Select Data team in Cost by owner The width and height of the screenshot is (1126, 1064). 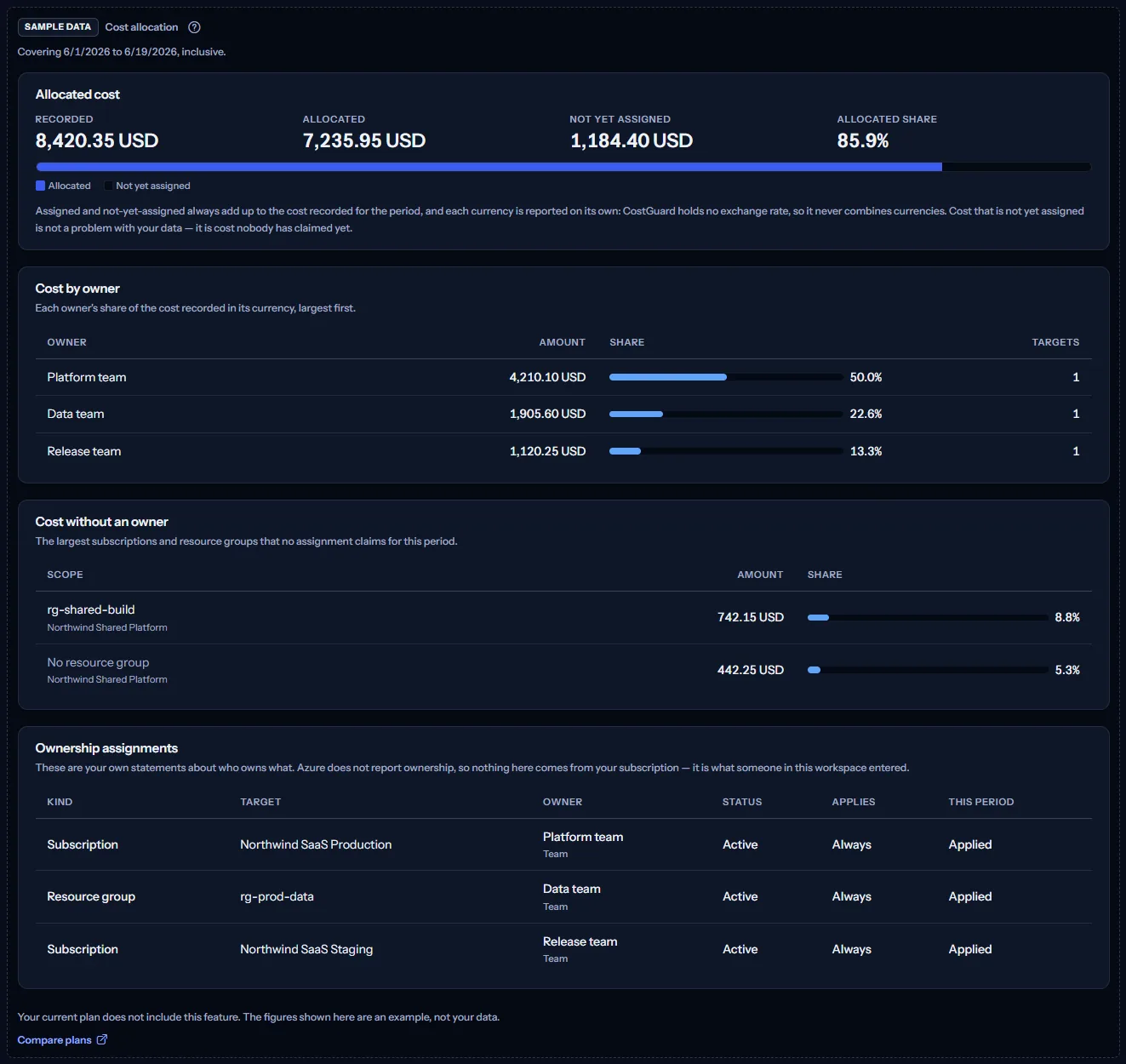(76, 414)
